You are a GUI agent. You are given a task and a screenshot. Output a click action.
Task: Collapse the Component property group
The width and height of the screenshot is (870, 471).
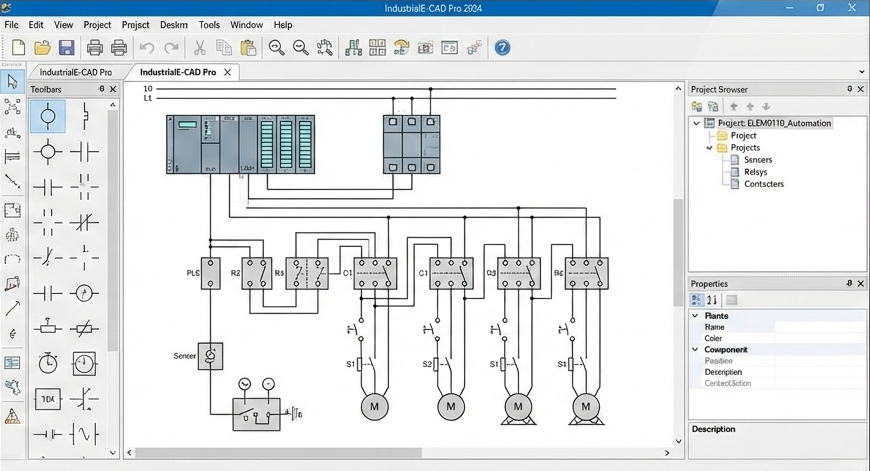click(x=695, y=350)
